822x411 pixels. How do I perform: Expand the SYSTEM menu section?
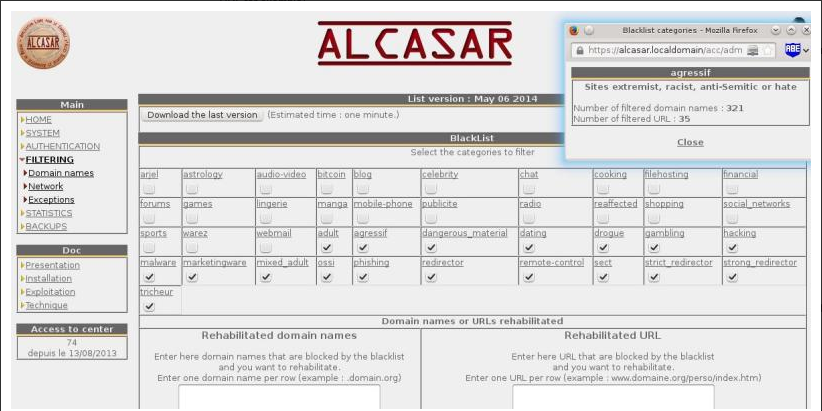42,133
